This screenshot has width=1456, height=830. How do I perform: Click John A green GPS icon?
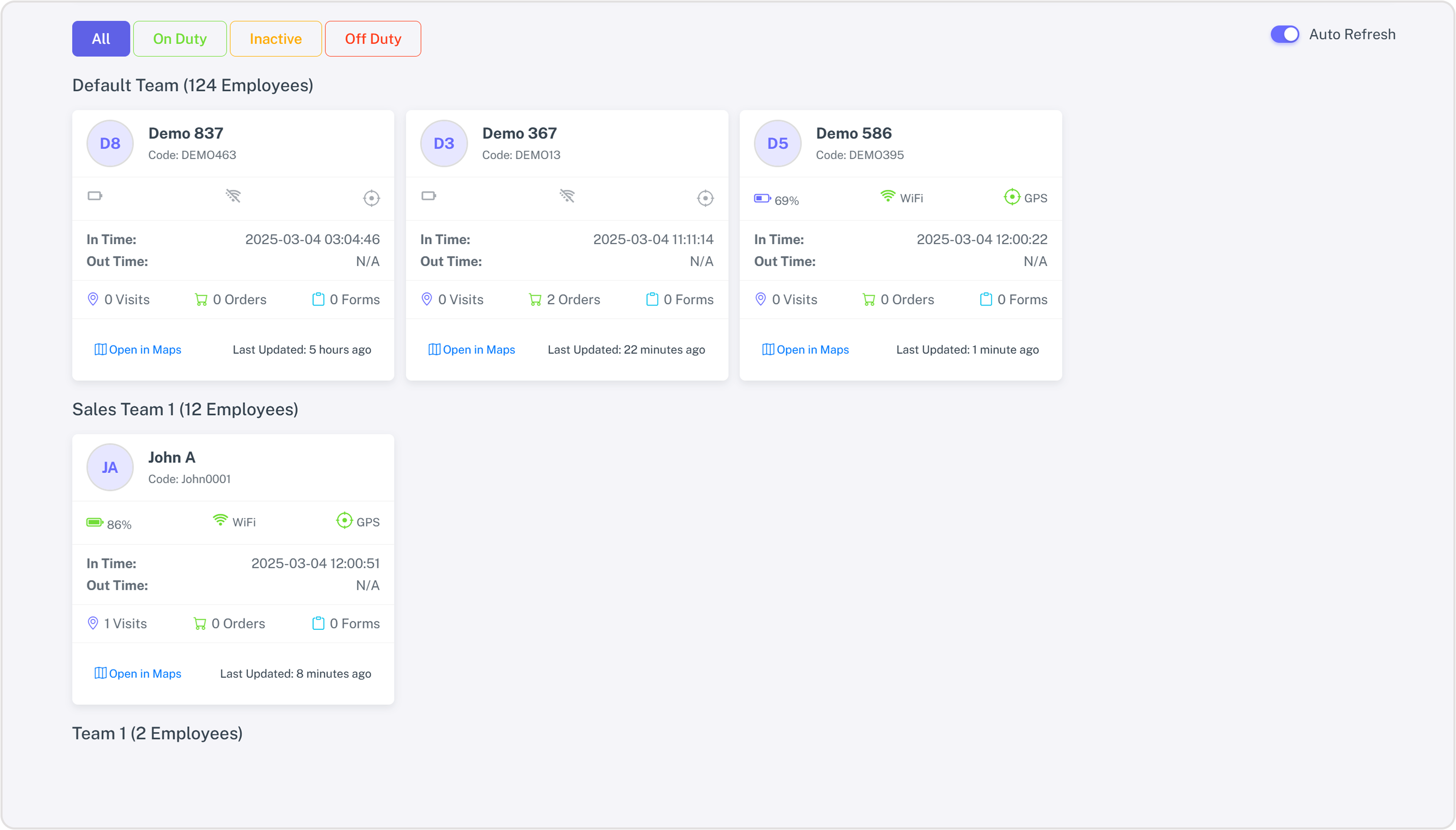point(344,521)
